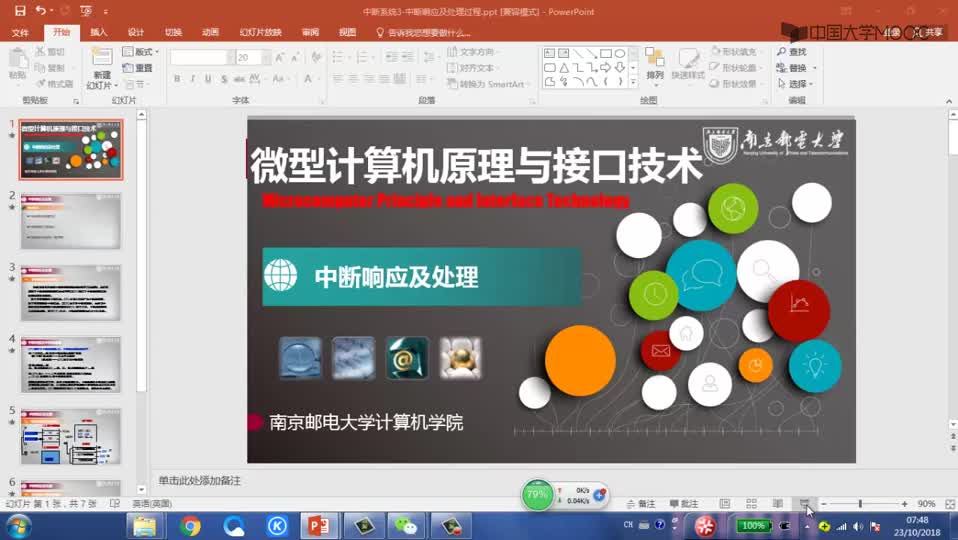Toggle the Notes (备注) pane in status bar
This screenshot has height=540, width=958.
pyautogui.click(x=641, y=504)
